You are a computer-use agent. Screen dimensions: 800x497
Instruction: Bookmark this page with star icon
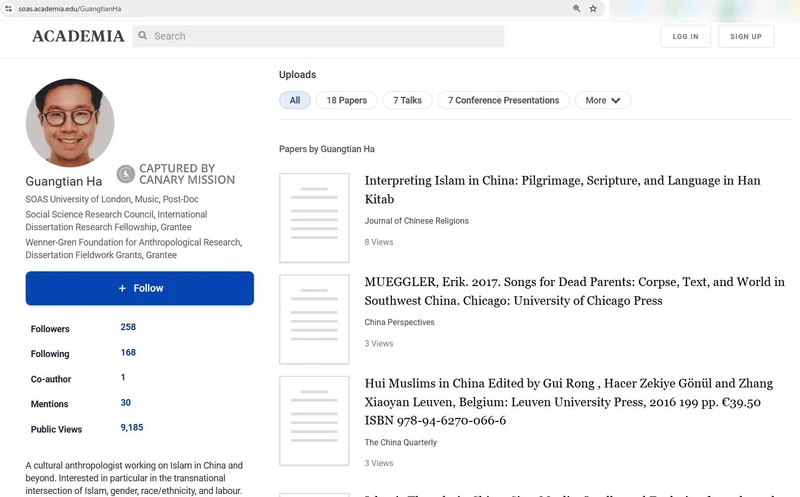(x=593, y=8)
